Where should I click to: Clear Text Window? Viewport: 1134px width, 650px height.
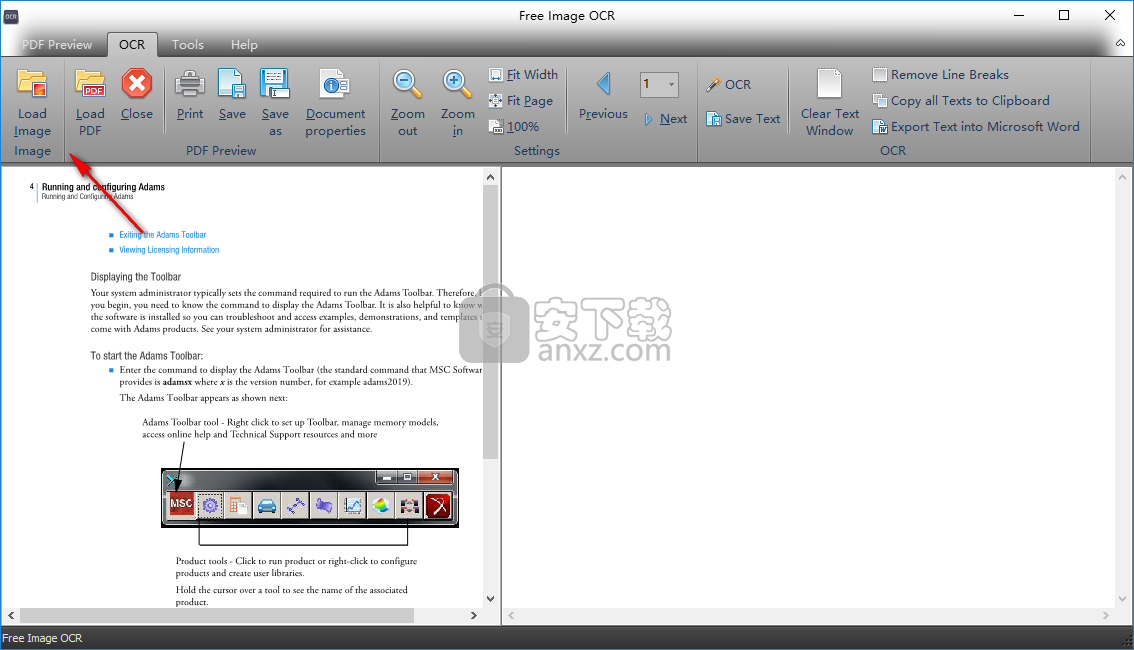[830, 103]
